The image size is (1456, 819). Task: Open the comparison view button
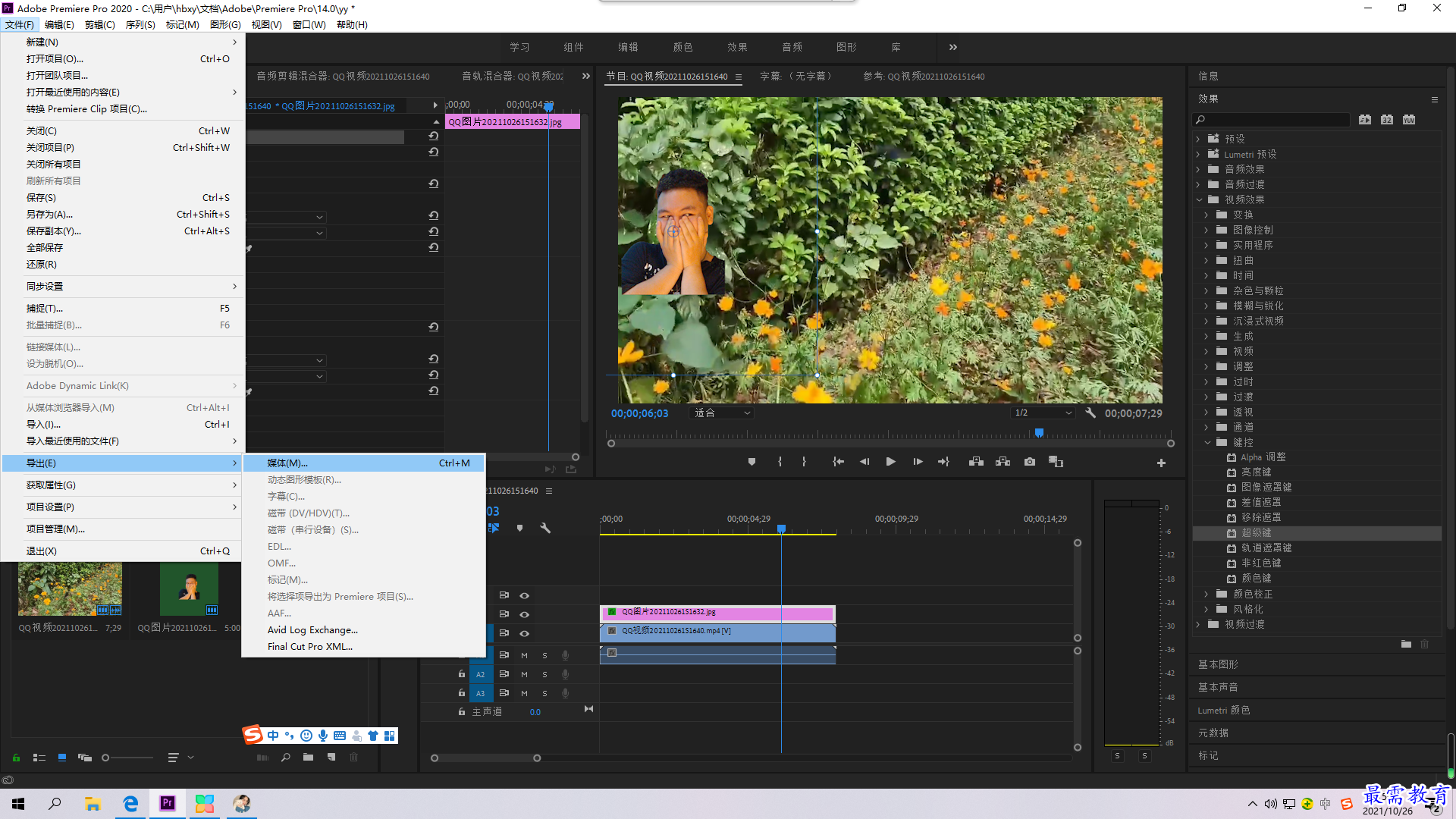pyautogui.click(x=1056, y=462)
